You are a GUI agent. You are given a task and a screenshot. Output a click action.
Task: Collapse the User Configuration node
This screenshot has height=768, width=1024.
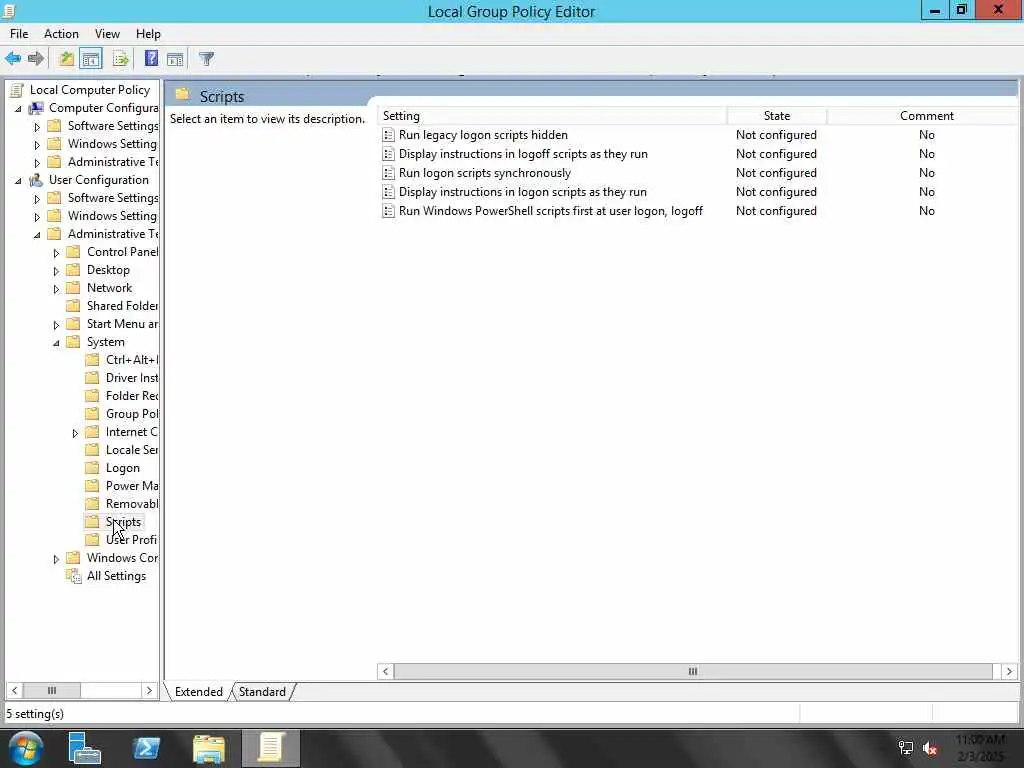18,180
